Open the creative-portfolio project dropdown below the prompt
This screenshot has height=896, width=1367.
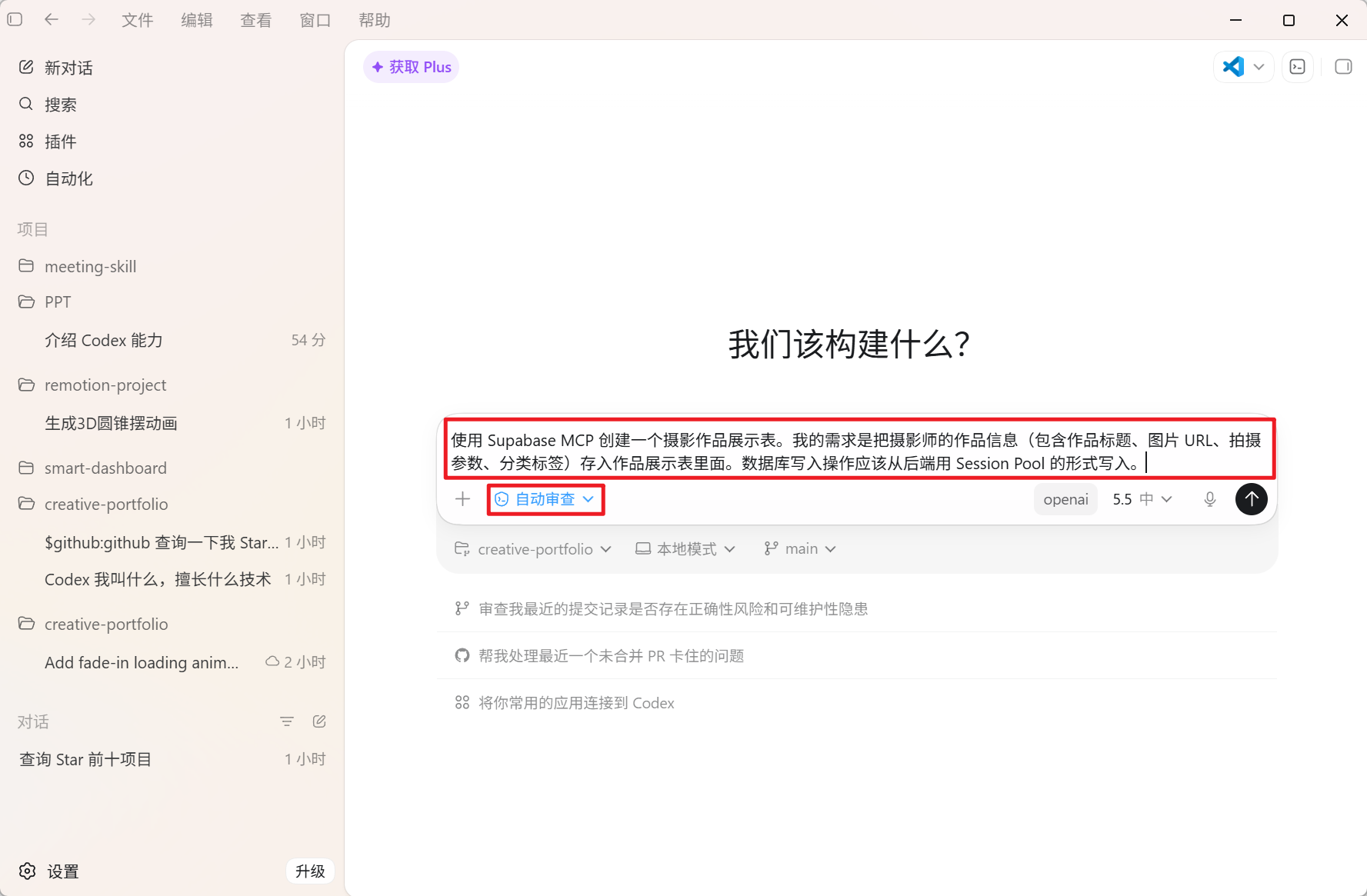click(x=533, y=549)
